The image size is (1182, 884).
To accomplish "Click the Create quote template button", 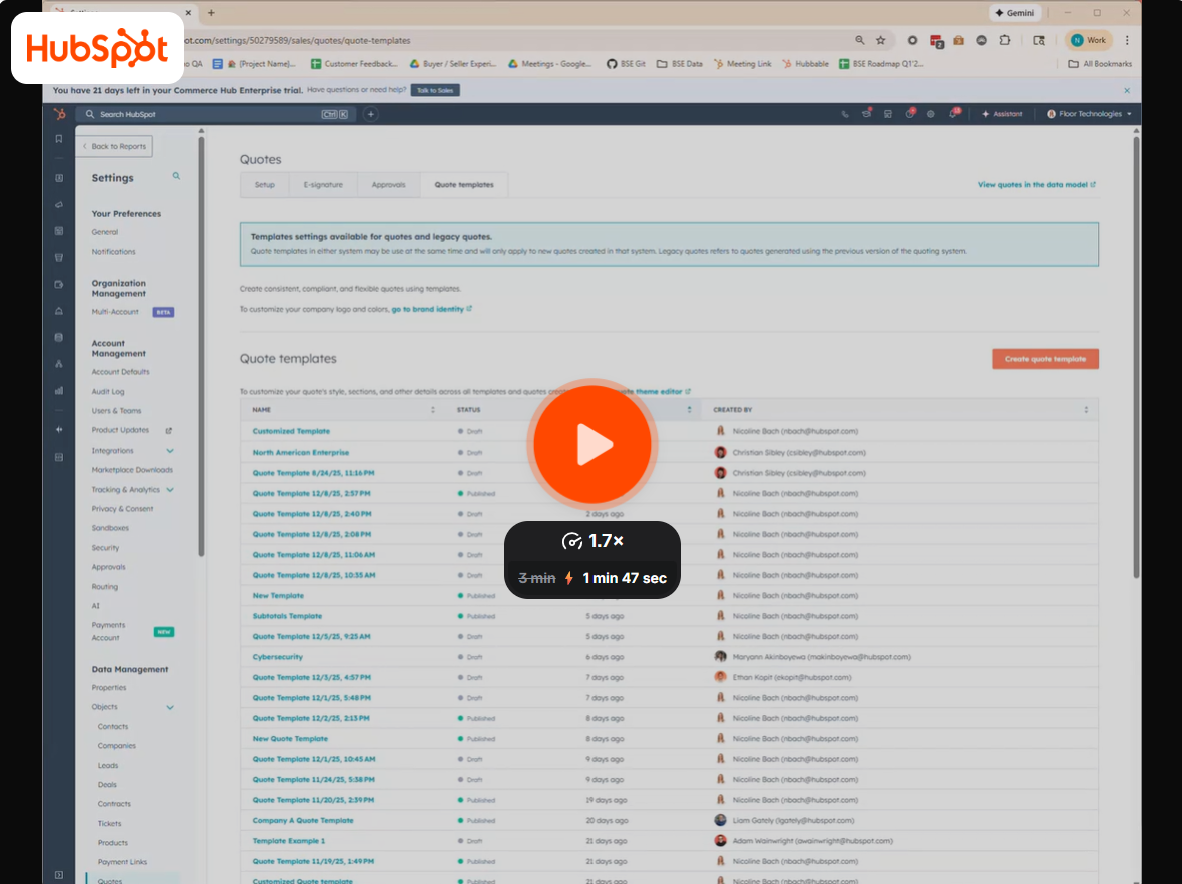I will coord(1045,359).
